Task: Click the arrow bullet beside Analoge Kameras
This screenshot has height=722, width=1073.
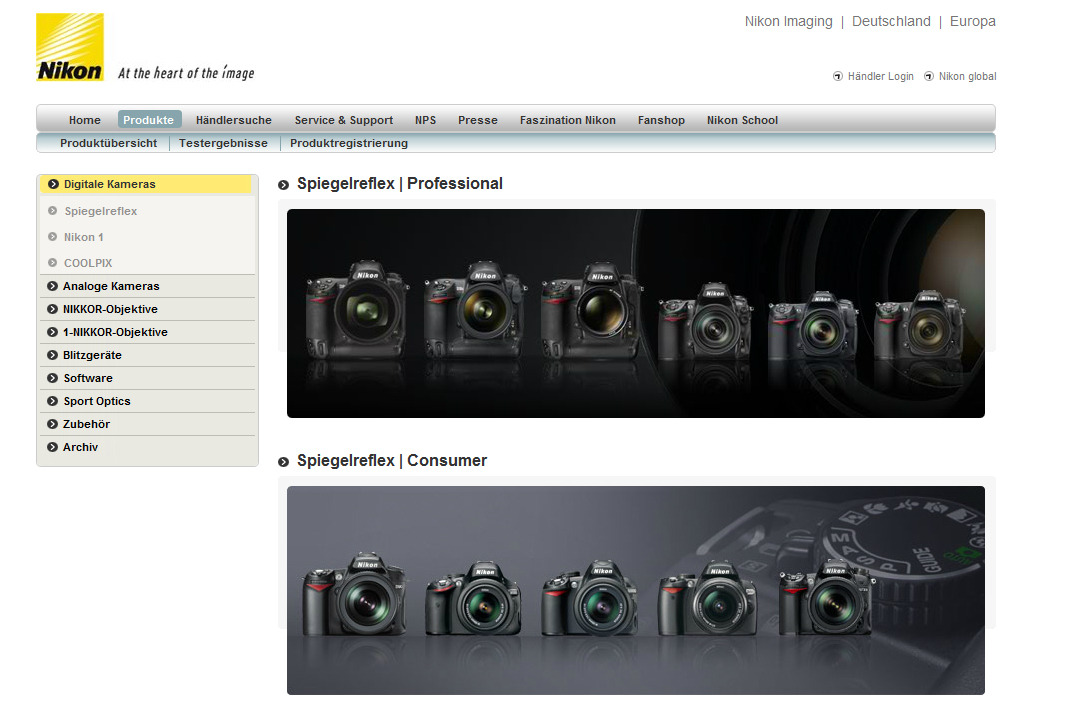Action: click(x=52, y=286)
